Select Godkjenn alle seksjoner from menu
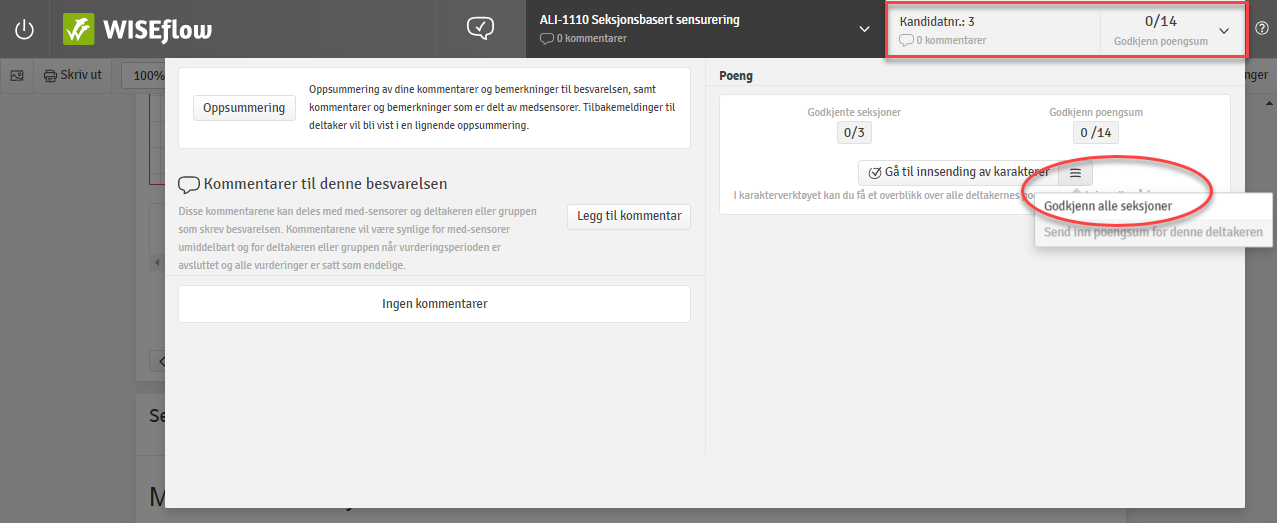This screenshot has height=523, width=1277. (x=1107, y=206)
